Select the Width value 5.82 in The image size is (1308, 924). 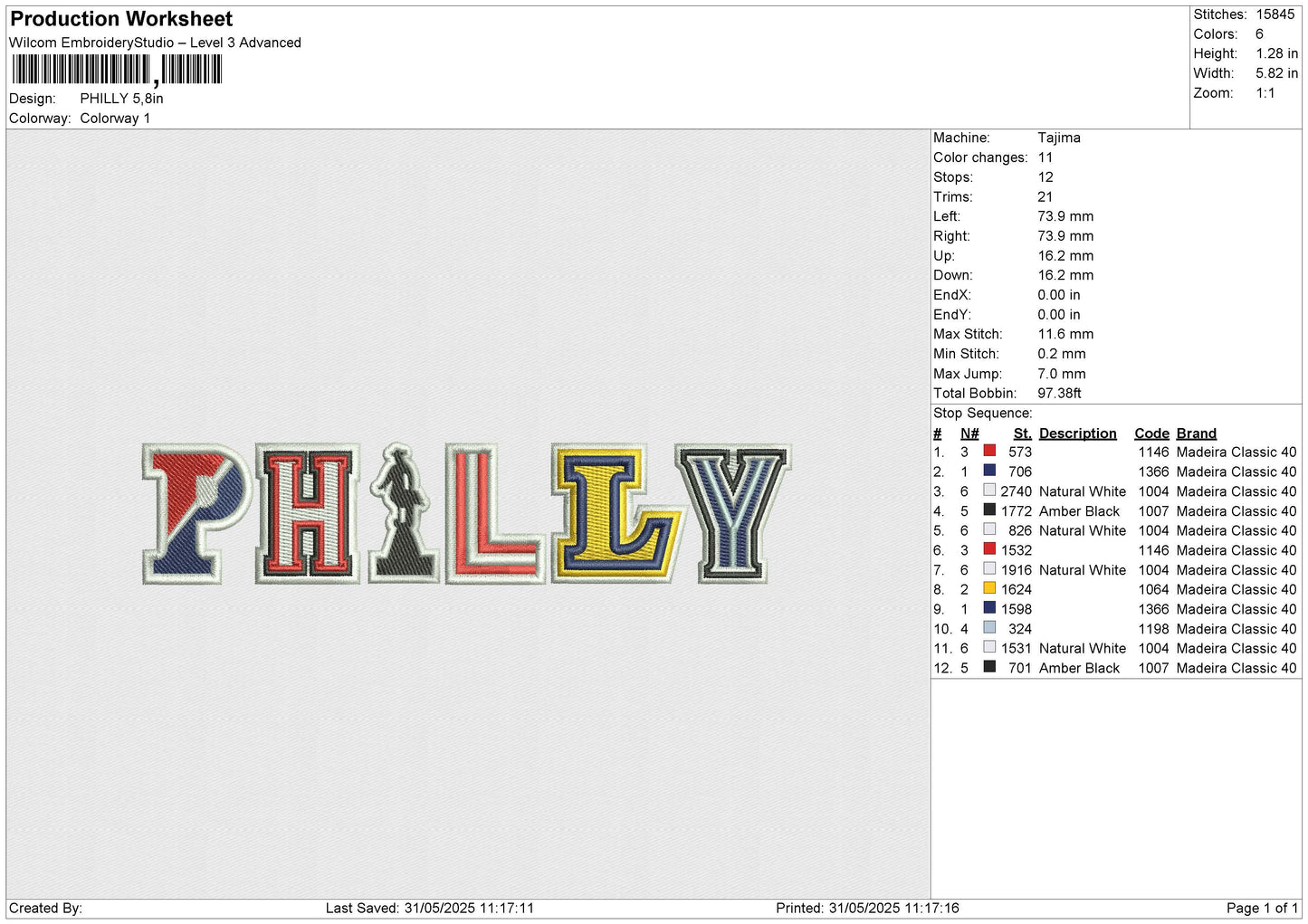click(1276, 73)
